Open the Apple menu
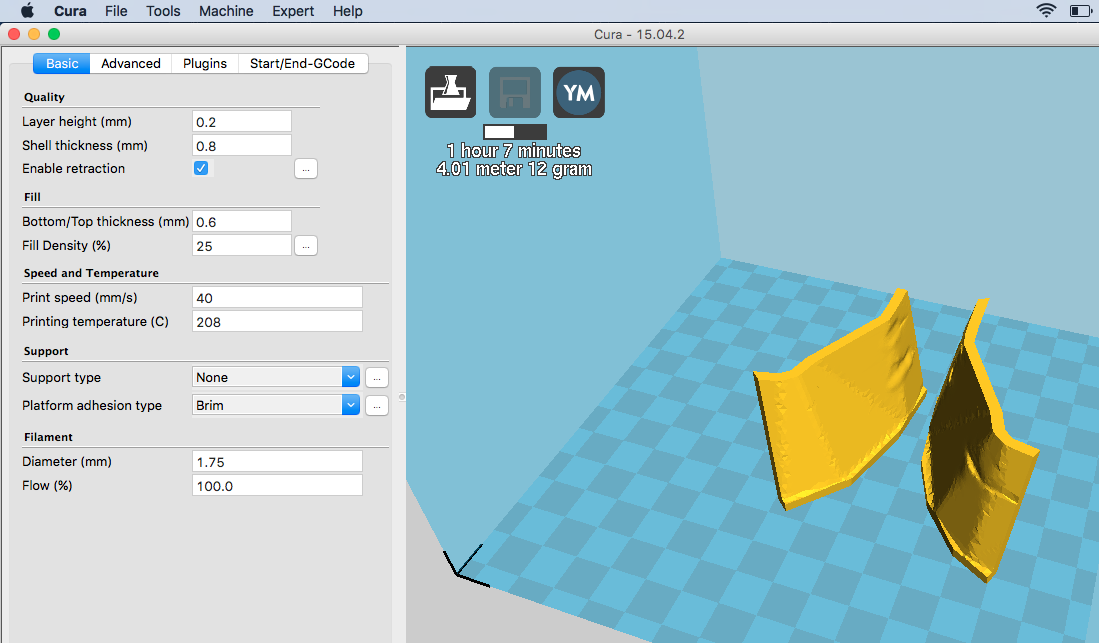The width and height of the screenshot is (1099, 643). tap(27, 11)
